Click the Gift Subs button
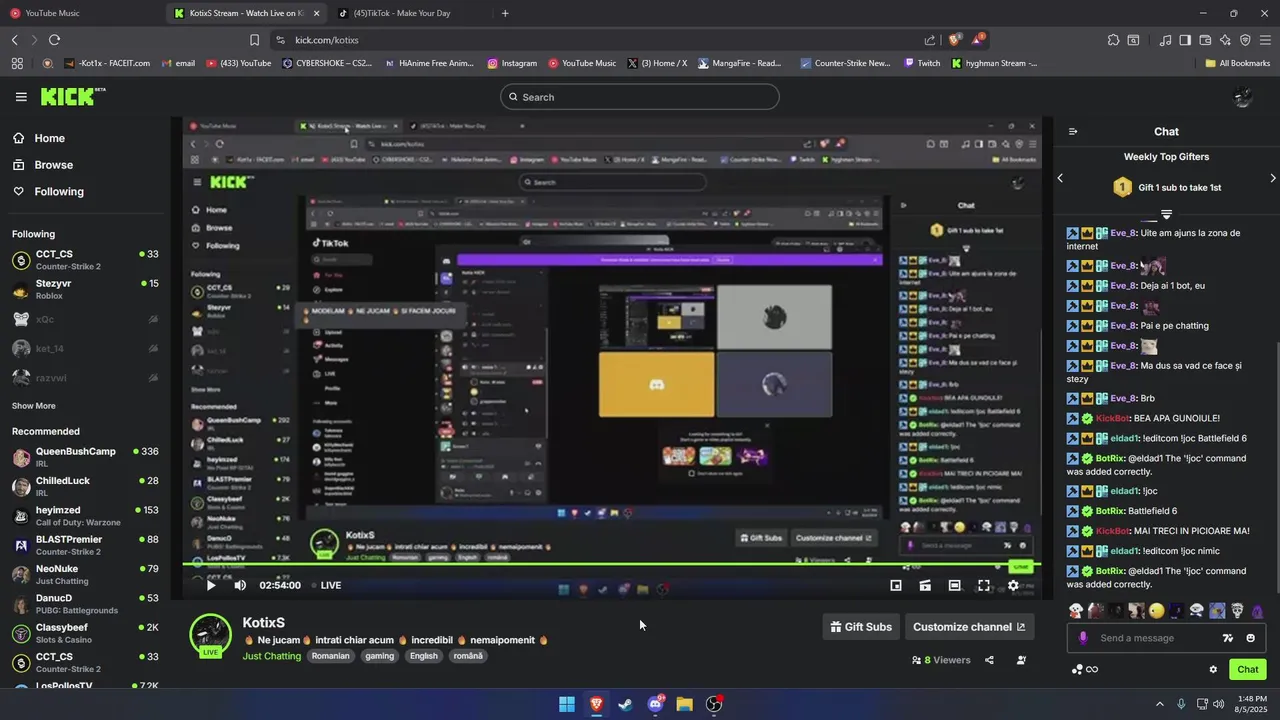 tap(861, 627)
